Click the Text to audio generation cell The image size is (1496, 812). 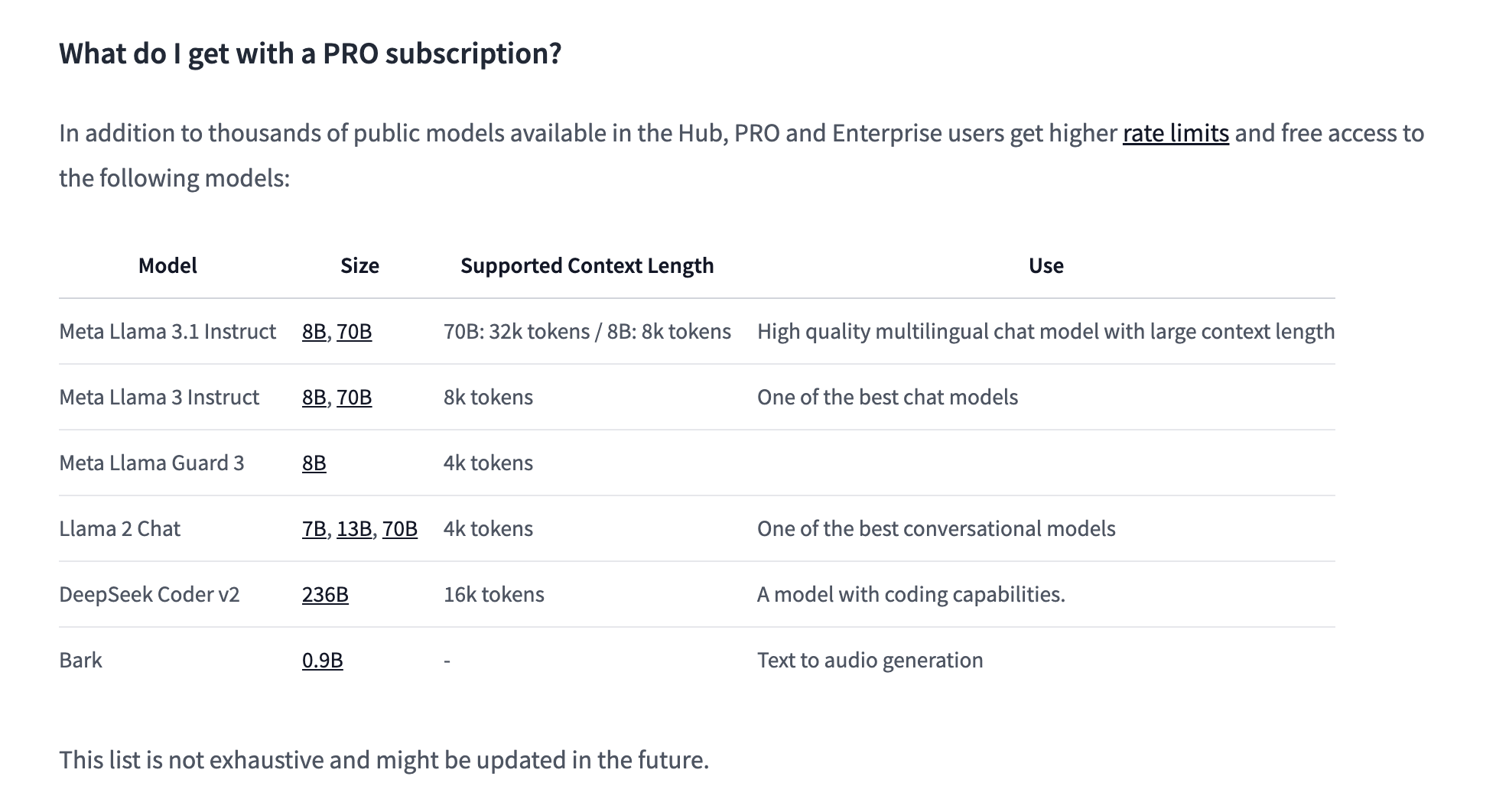[870, 660]
